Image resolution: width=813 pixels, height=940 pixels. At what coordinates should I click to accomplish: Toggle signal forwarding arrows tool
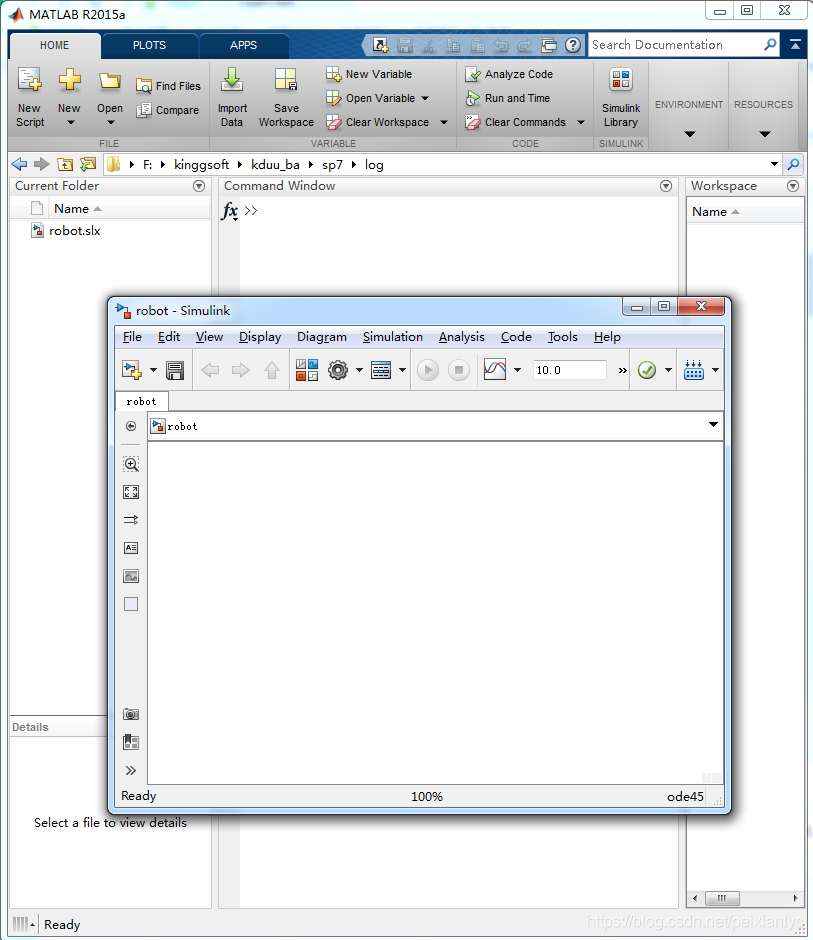tap(131, 519)
